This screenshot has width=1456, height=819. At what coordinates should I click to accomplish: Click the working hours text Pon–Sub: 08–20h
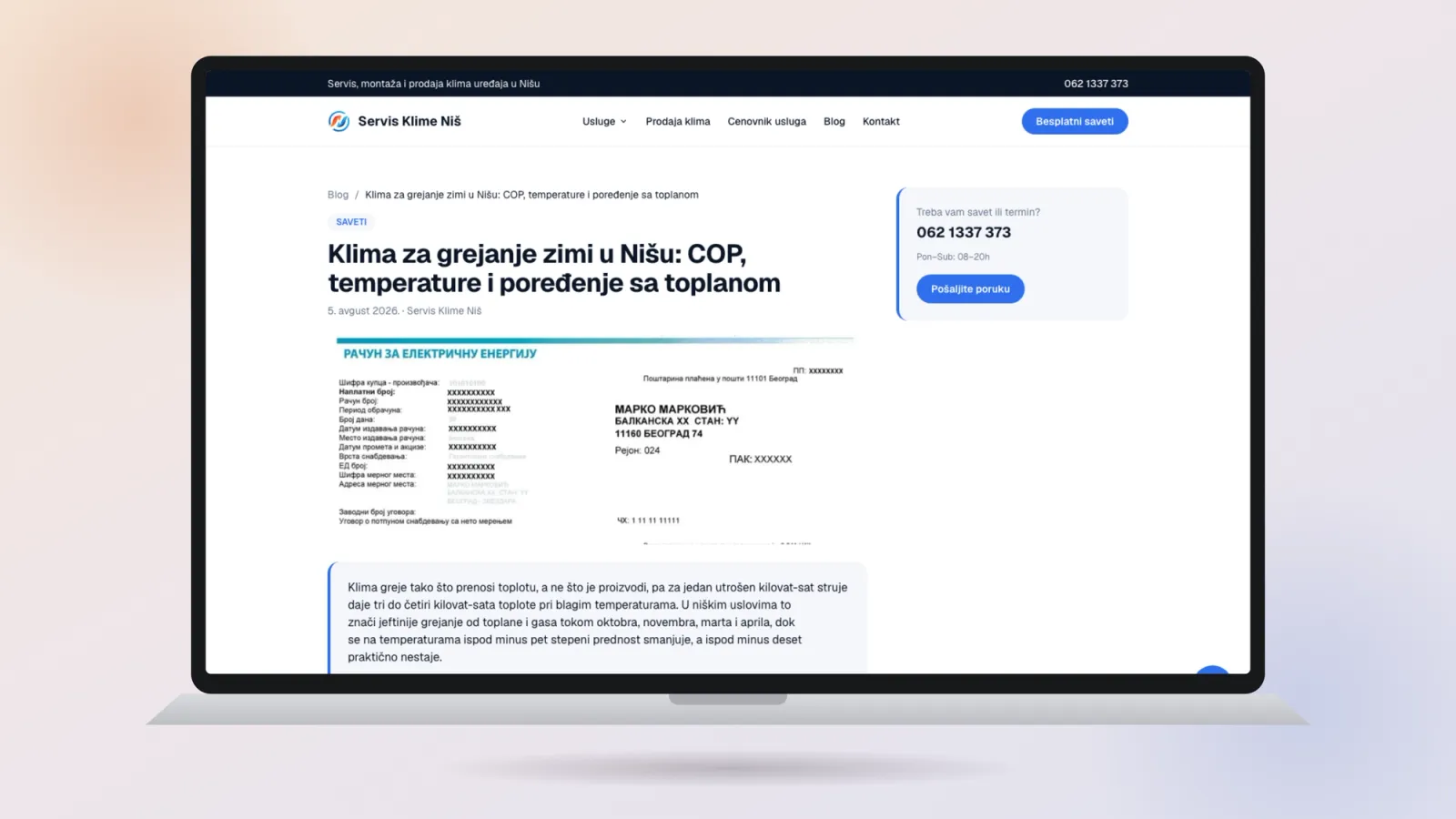[953, 257]
